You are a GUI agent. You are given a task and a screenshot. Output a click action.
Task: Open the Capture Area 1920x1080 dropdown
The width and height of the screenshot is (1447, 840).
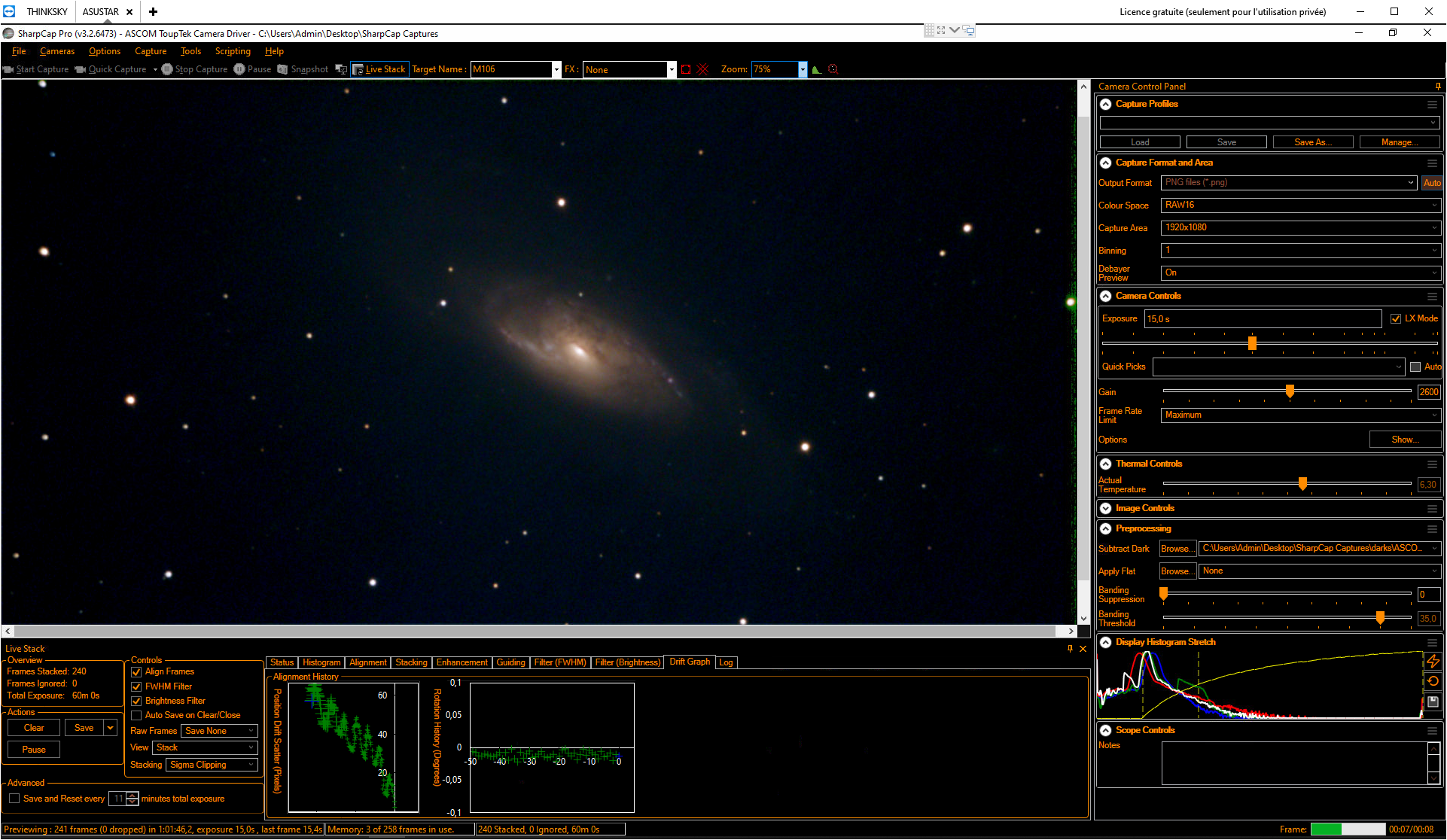click(x=1300, y=228)
